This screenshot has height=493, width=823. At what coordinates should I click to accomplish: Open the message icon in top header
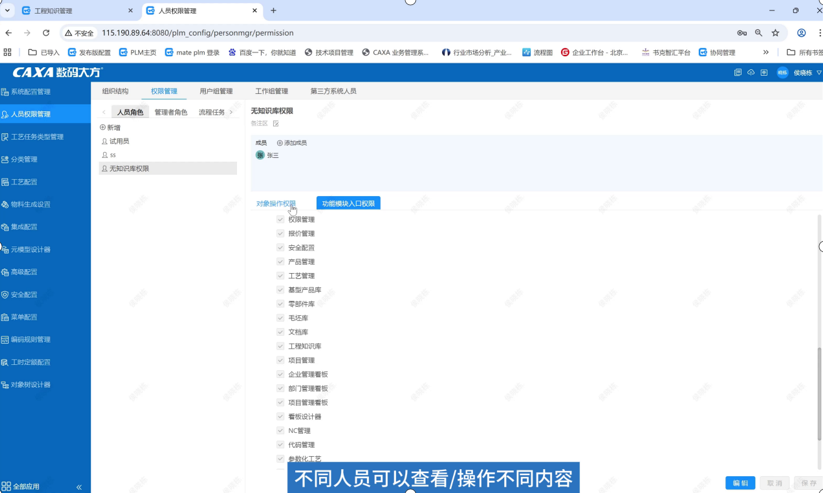(738, 73)
